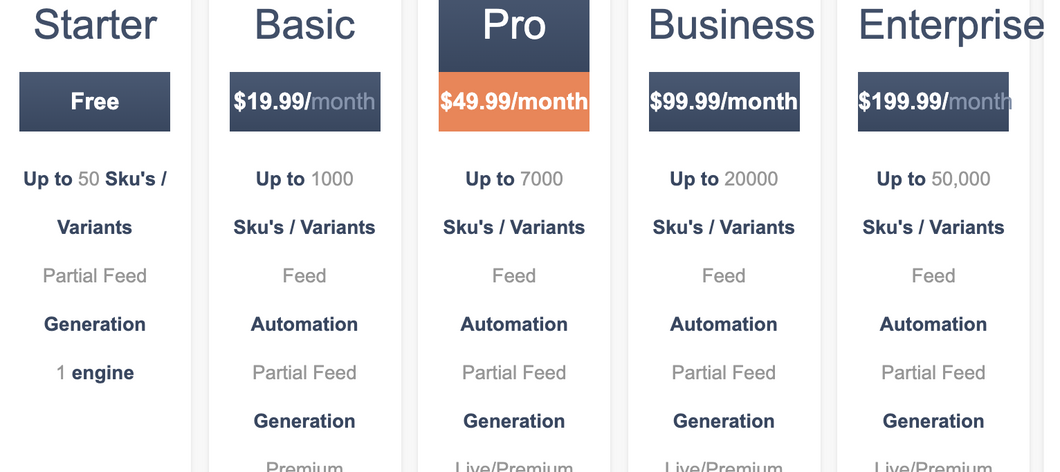Click the highlighted Pro plan header
Viewport: 1060px width, 472px height.
tap(514, 36)
